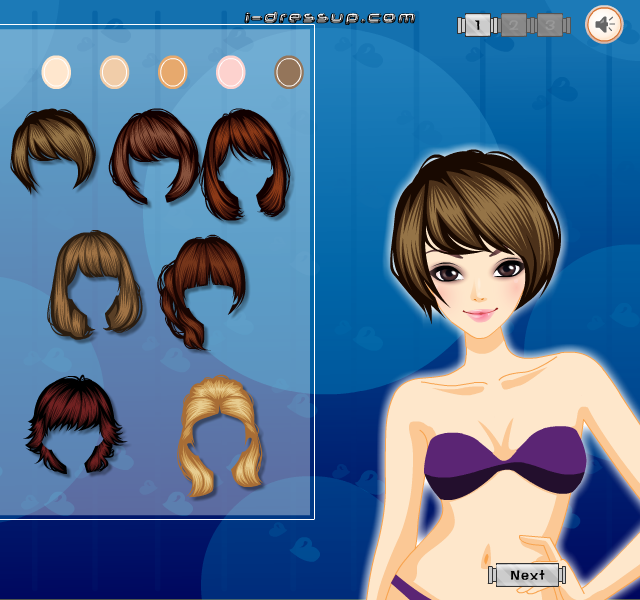Choose the auburn shoulder-length flipped hairstyle
640x600 pixels.
(x=246, y=164)
